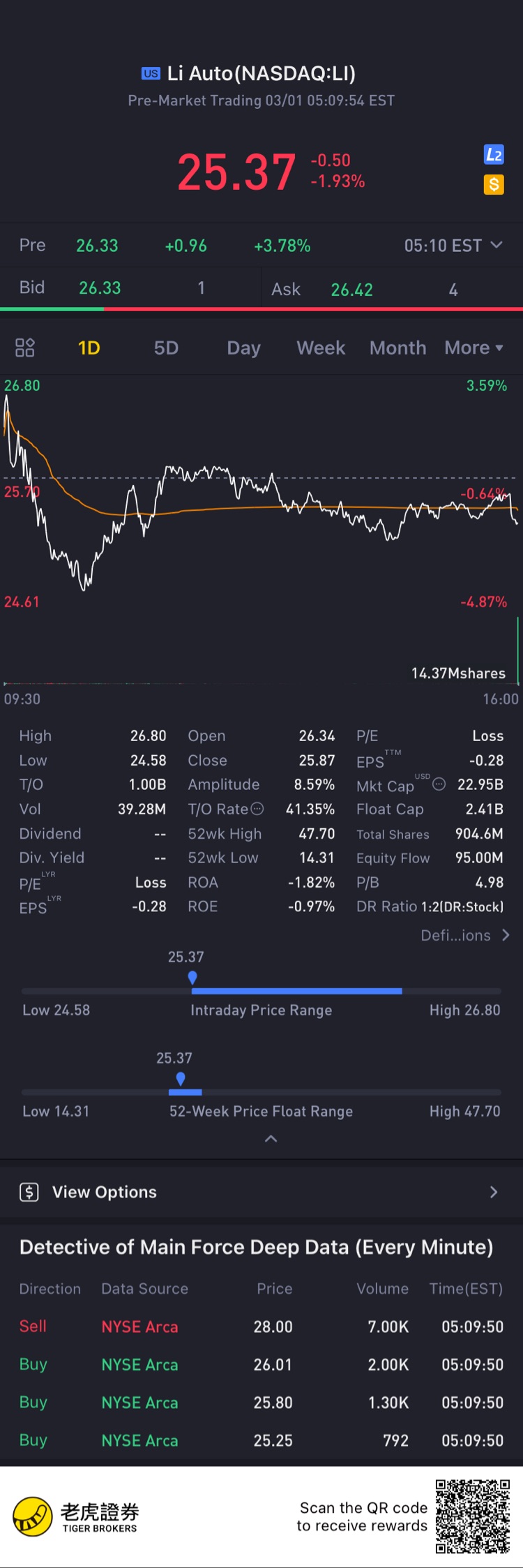
Task: Switch to the 1D chart tab
Action: [89, 348]
